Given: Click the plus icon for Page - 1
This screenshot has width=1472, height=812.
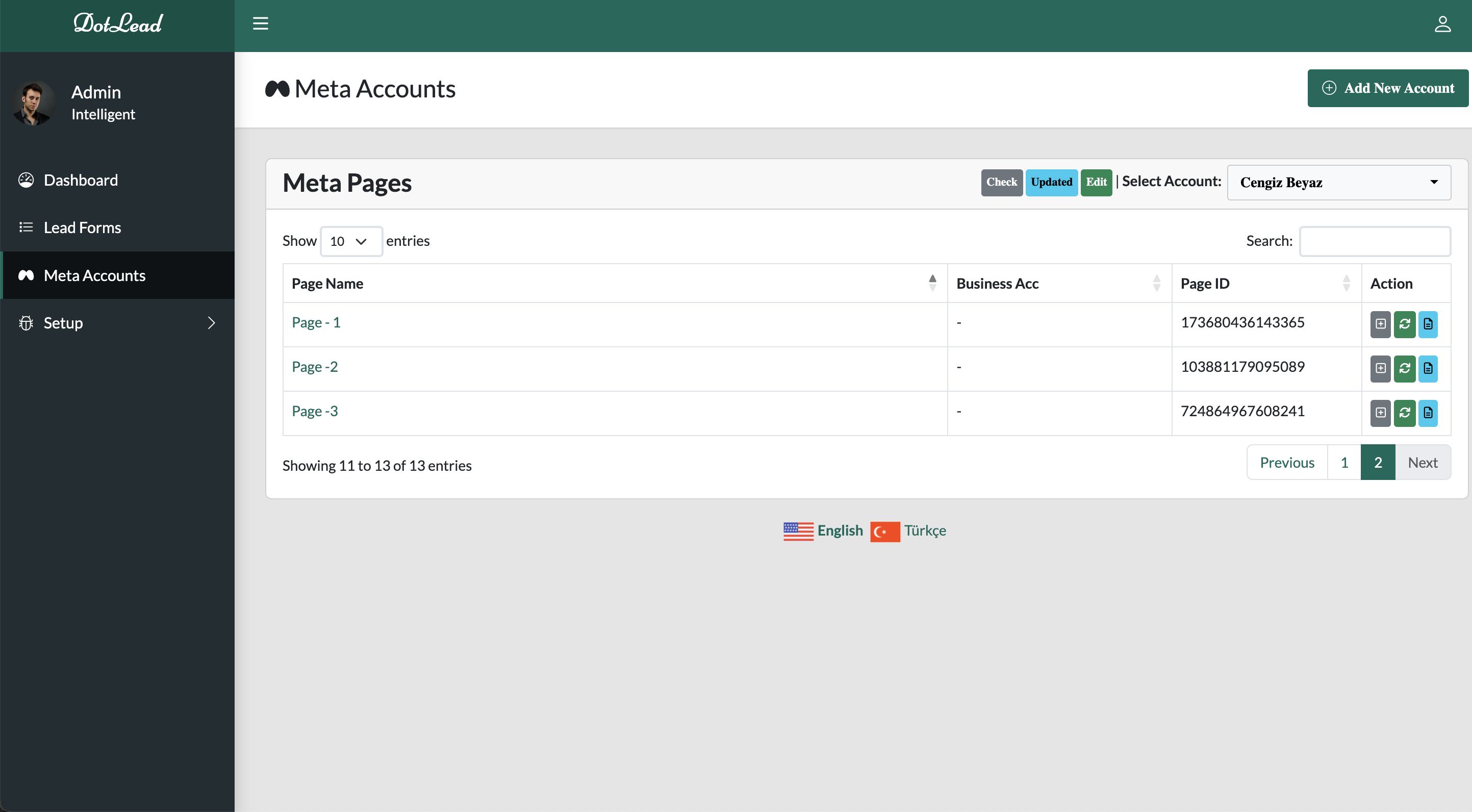Looking at the screenshot, I should point(1380,324).
